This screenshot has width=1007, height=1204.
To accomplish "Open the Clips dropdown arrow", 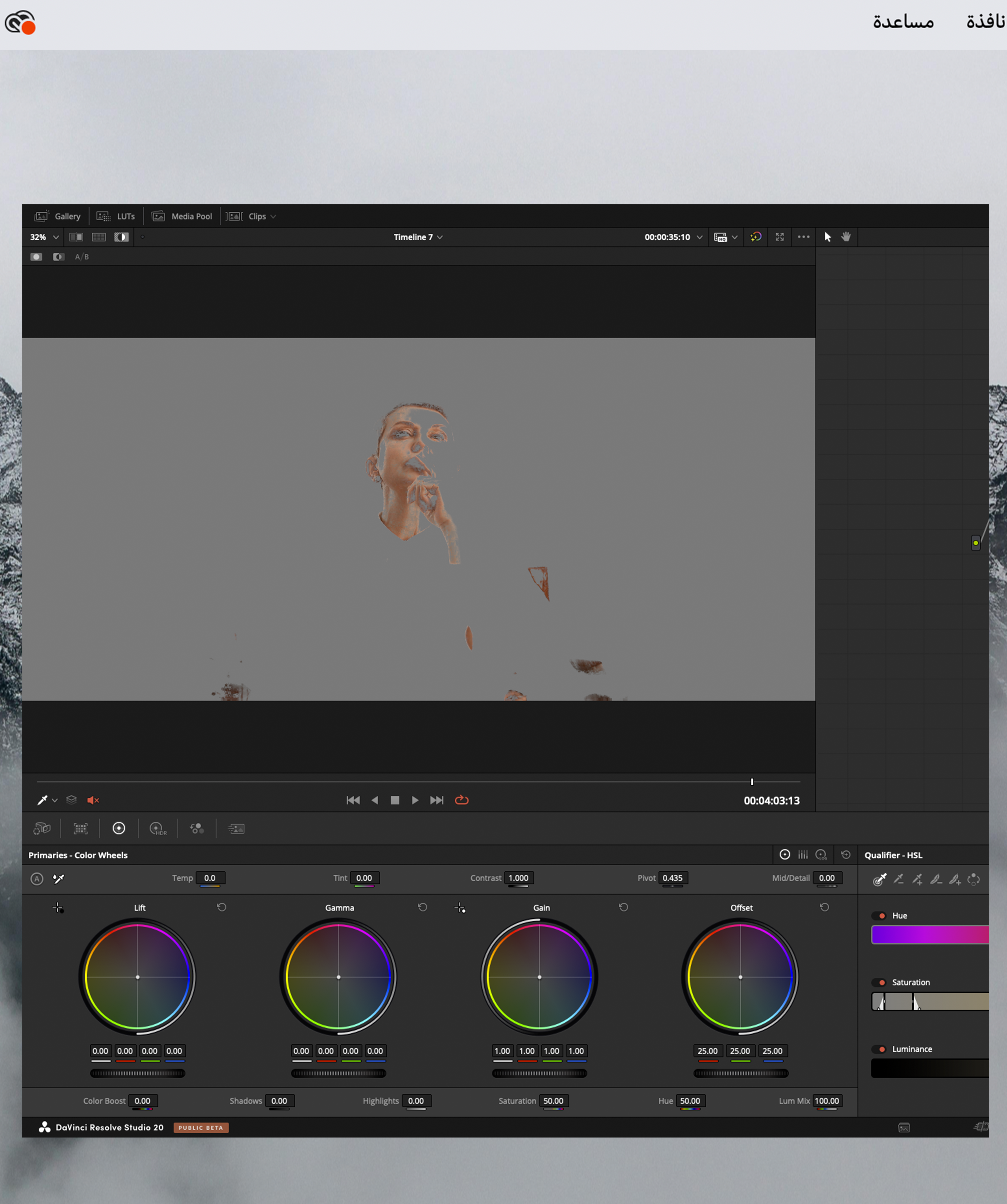I will click(x=273, y=217).
